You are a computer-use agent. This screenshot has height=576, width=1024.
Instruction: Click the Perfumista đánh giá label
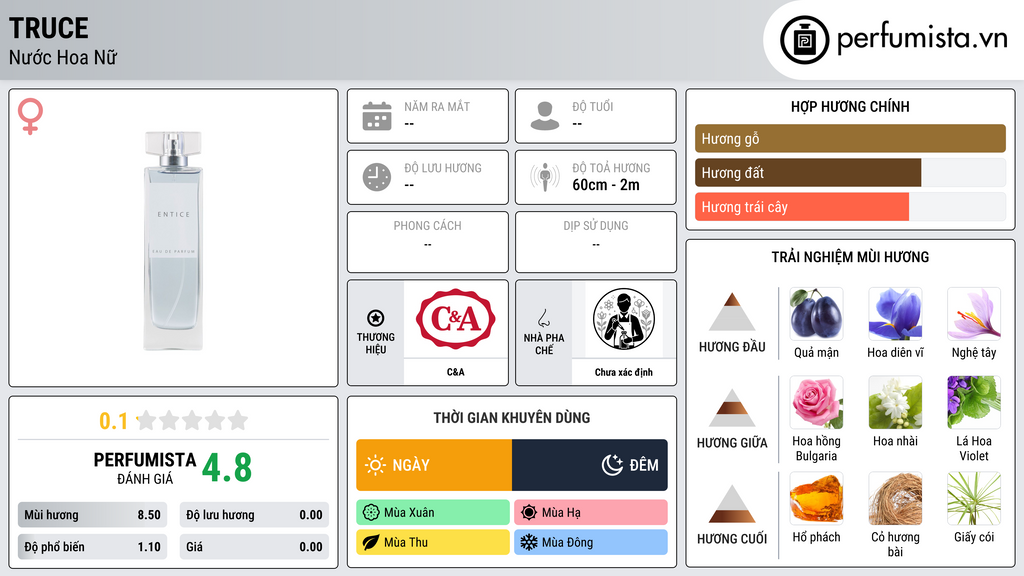145,468
